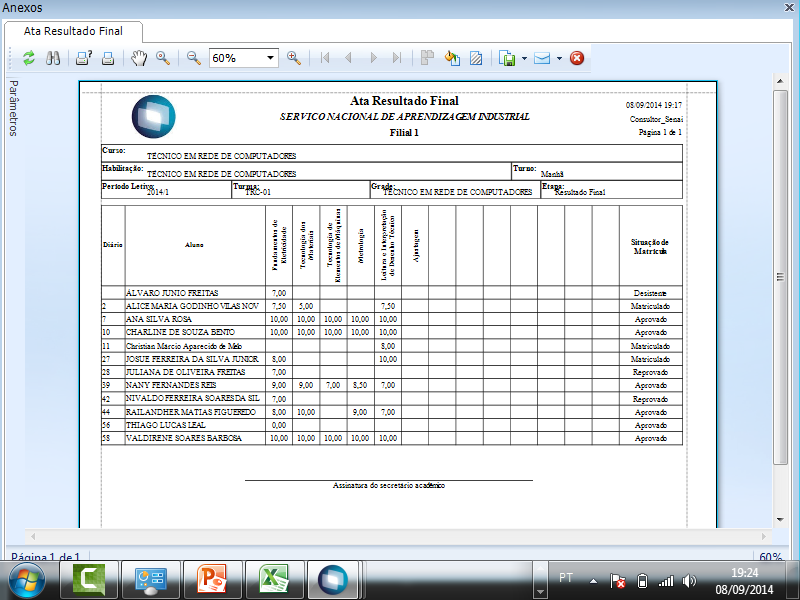Open the Parâmetros side panel
Image resolution: width=800 pixels, height=600 pixels.
[x=13, y=108]
